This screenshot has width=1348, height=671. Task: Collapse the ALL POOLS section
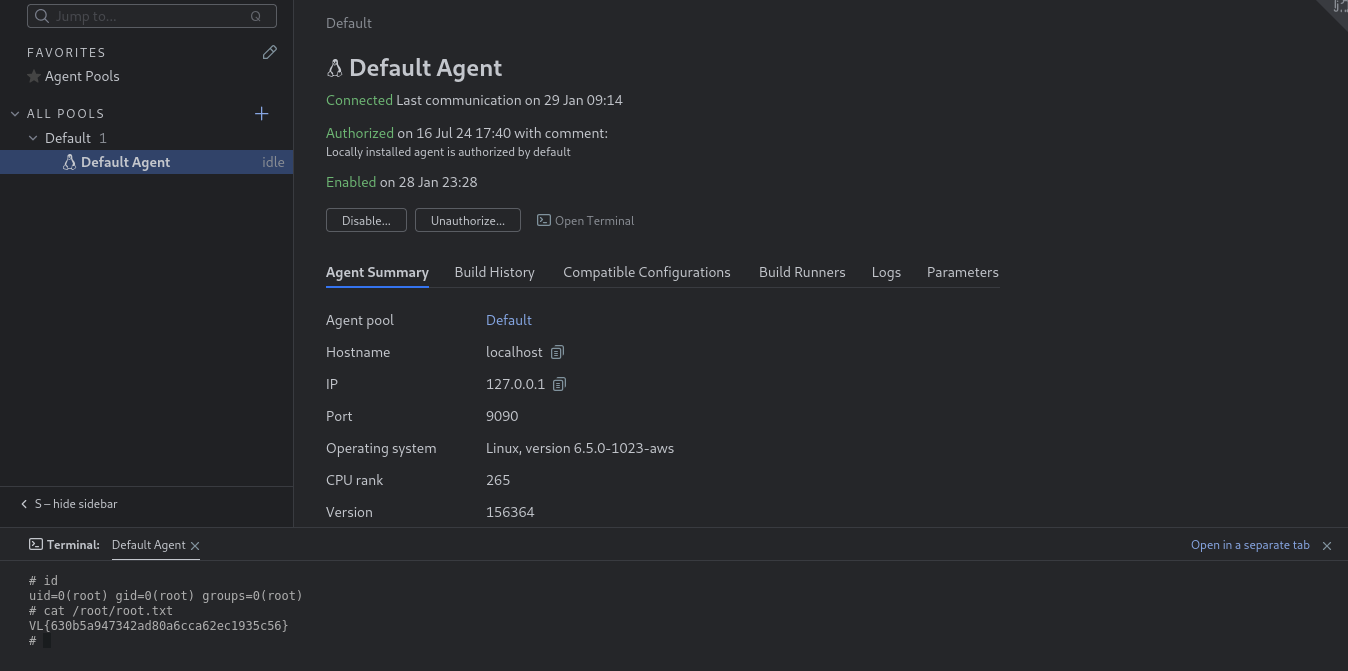(x=15, y=114)
